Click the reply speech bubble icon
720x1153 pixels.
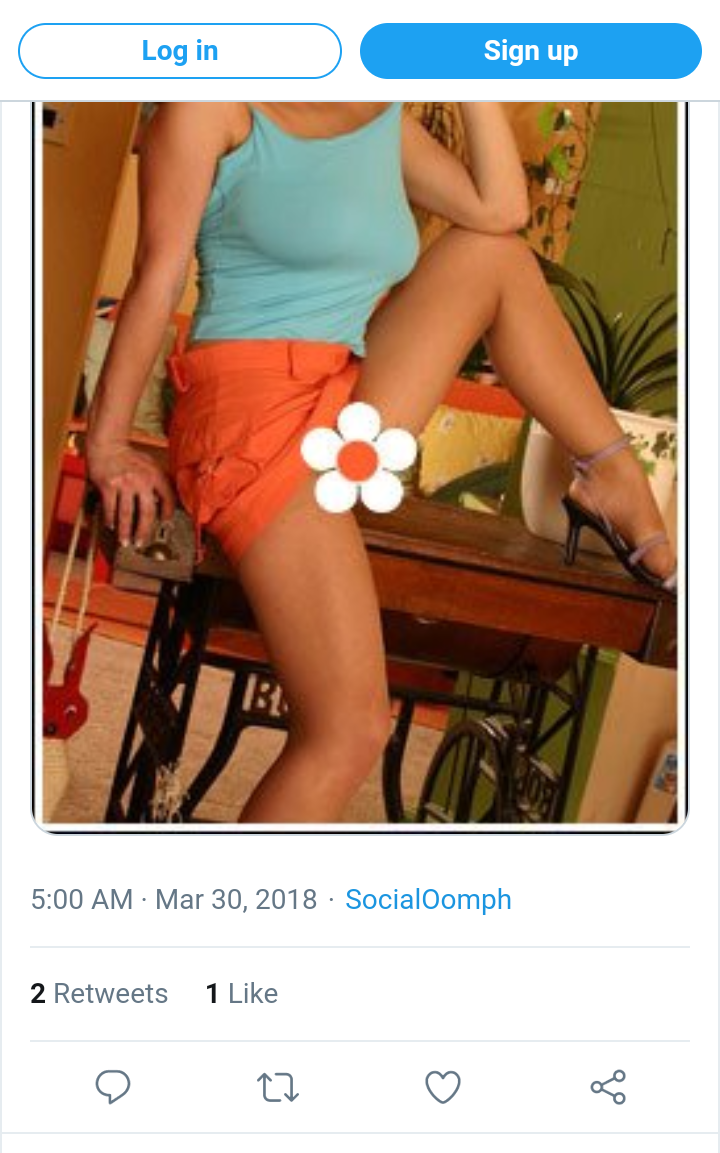point(113,1086)
